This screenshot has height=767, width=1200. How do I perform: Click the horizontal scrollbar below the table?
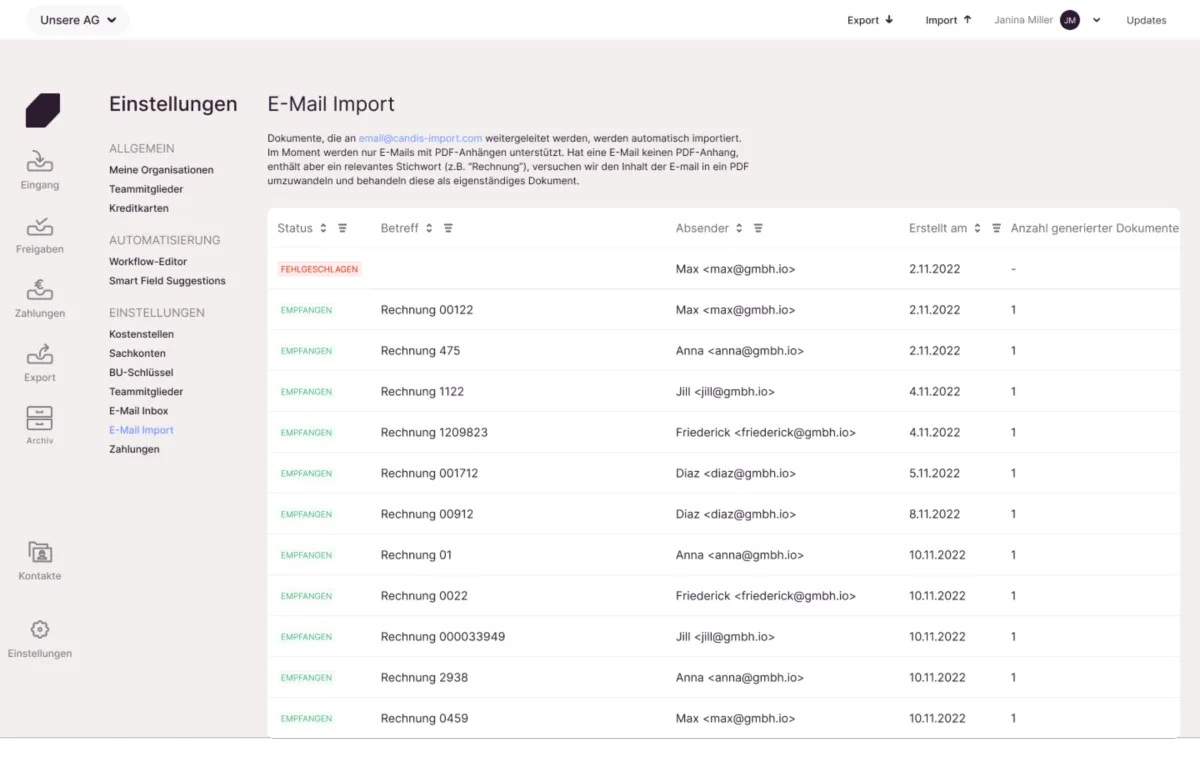tap(135, 741)
